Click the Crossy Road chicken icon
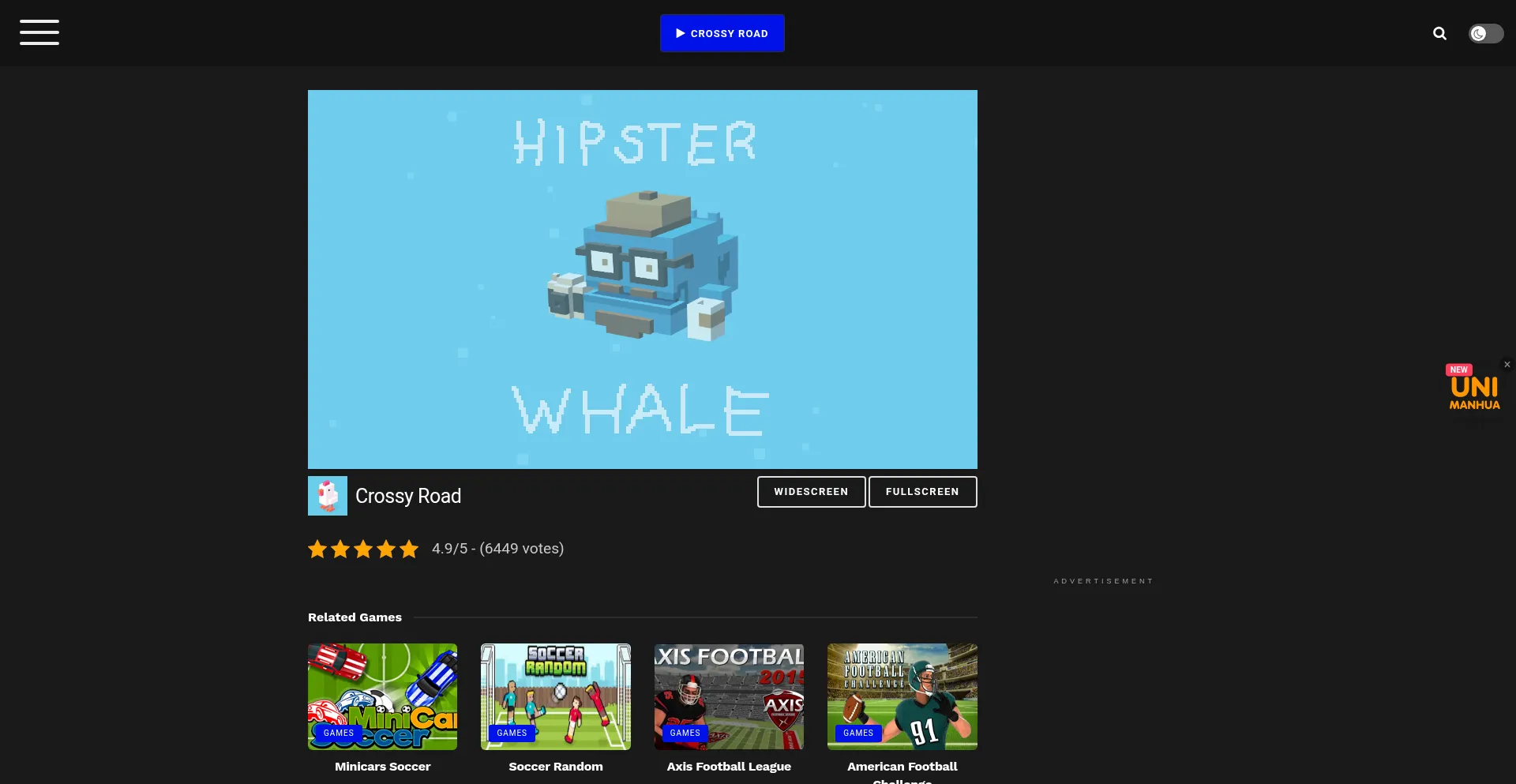Viewport: 1516px width, 784px height. [327, 496]
